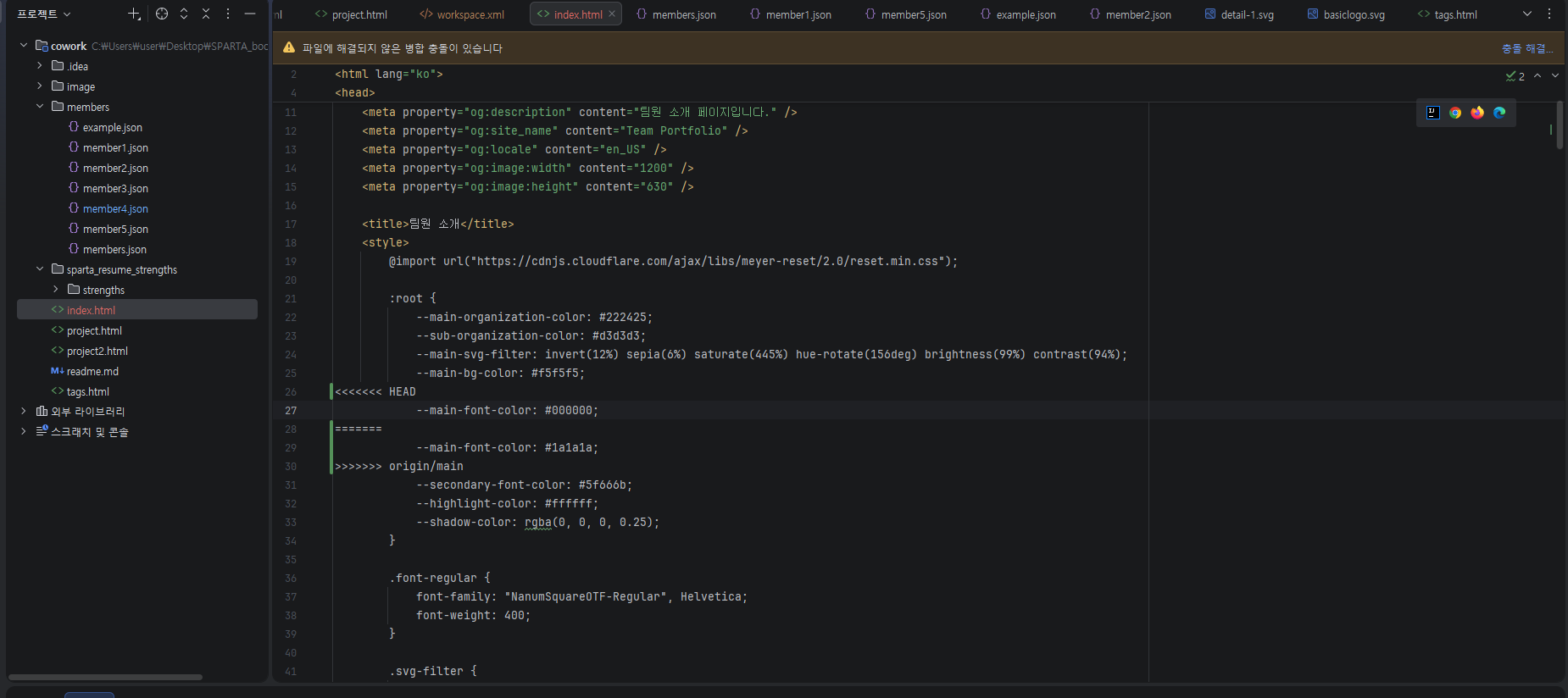
Task: Switch to the member1.json tab
Action: pos(791,14)
